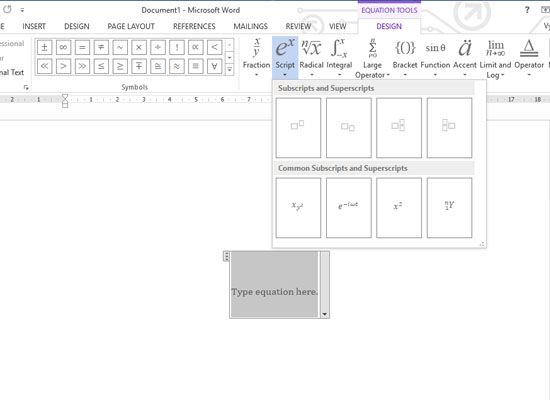
Task: Insert the tilde (~) symbol
Action: pos(120,47)
